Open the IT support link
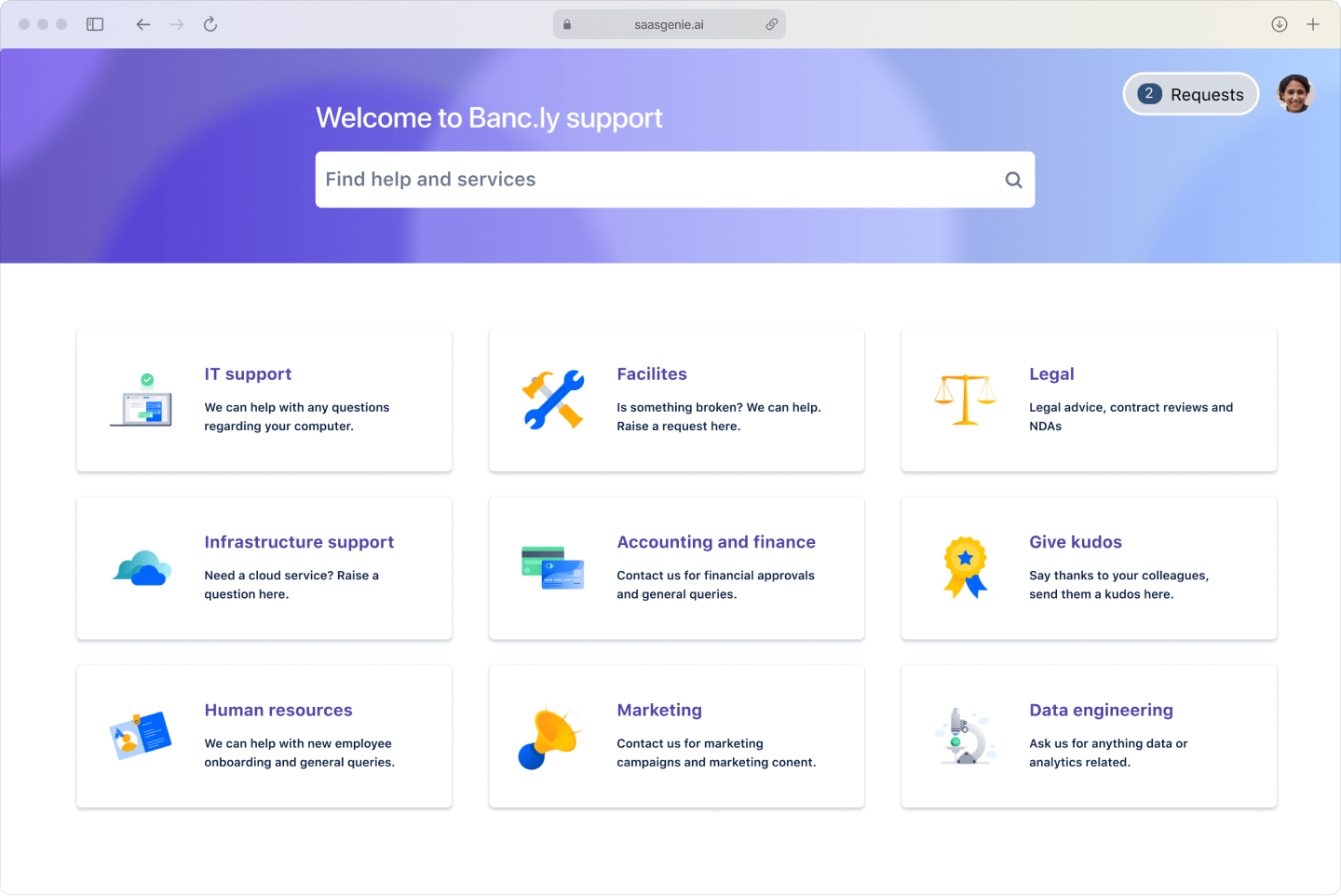Viewport: 1341px width, 896px height. point(248,374)
